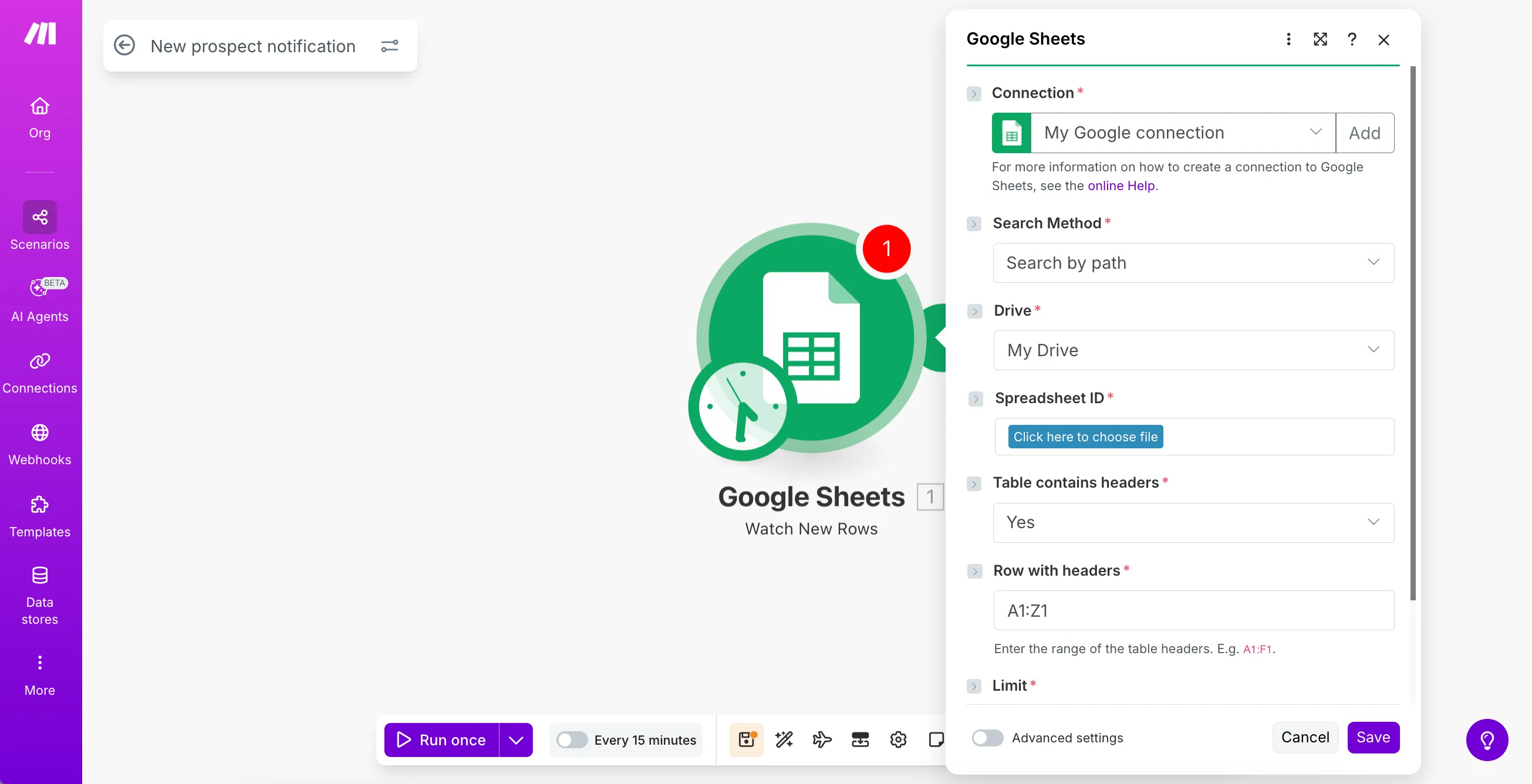
Task: Click the red notification badge on module
Action: [886, 248]
